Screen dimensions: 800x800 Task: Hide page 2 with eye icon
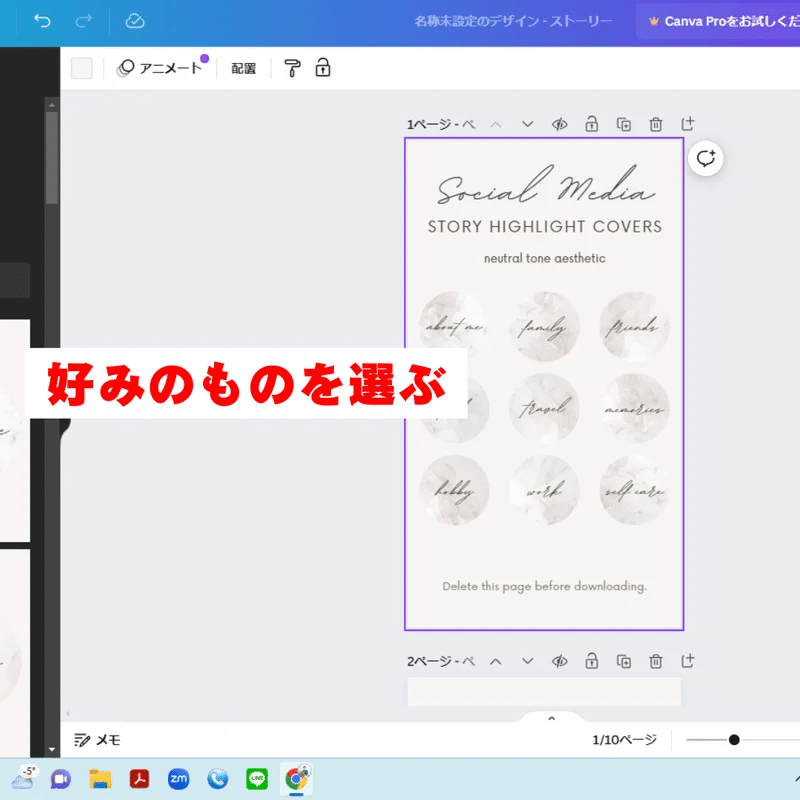tap(560, 661)
